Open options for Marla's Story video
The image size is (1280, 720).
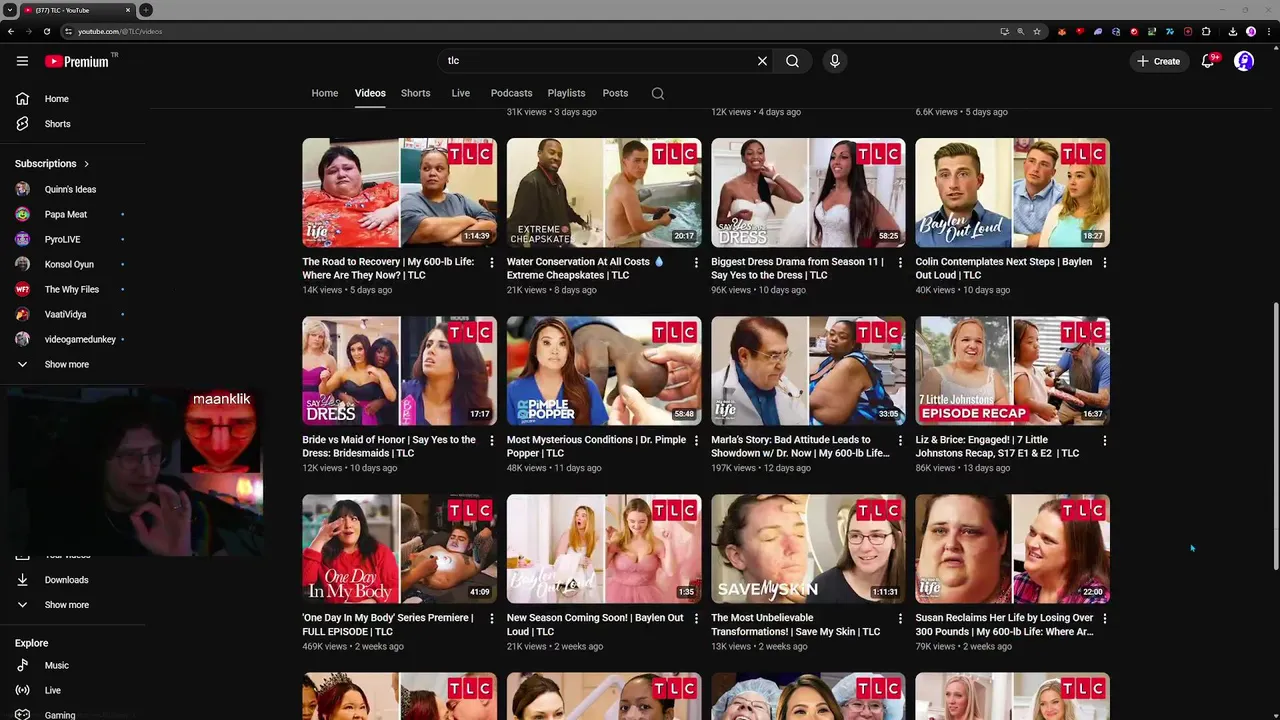[x=900, y=440]
